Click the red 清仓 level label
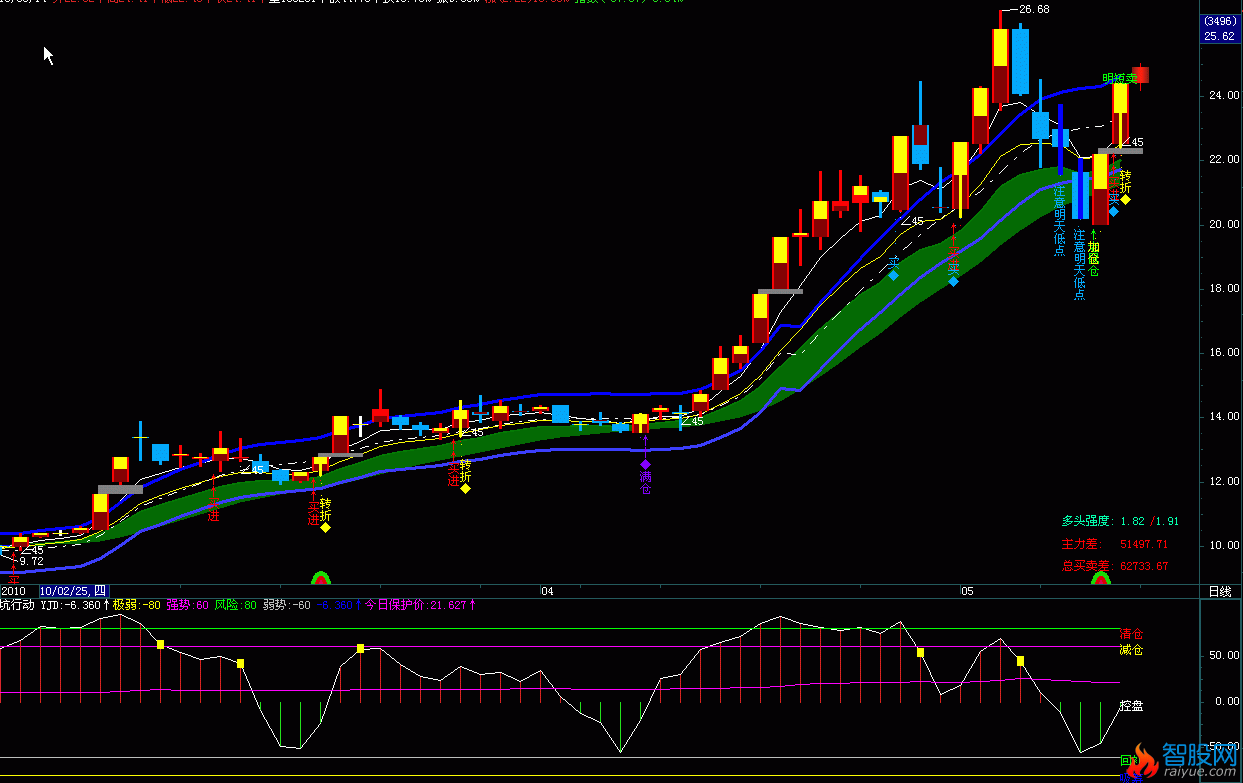 [1131, 634]
